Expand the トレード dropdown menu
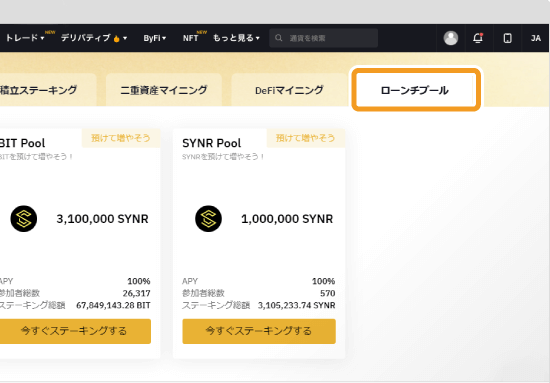 click(25, 38)
